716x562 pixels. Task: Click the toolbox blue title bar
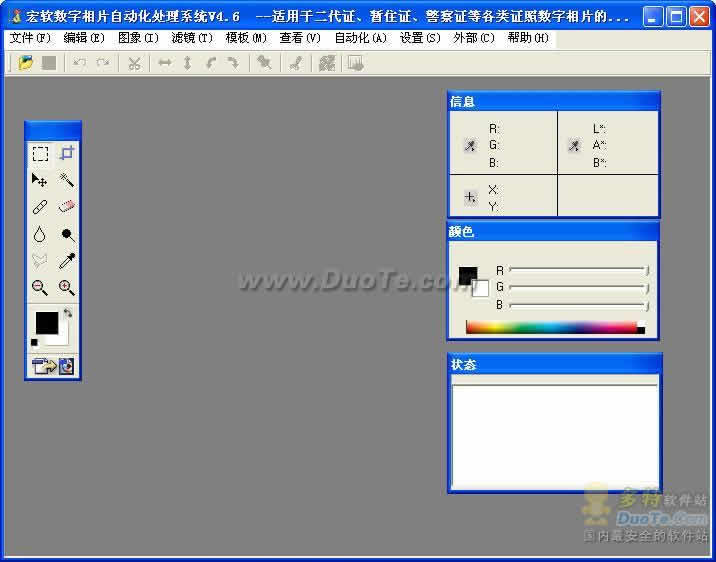click(53, 131)
